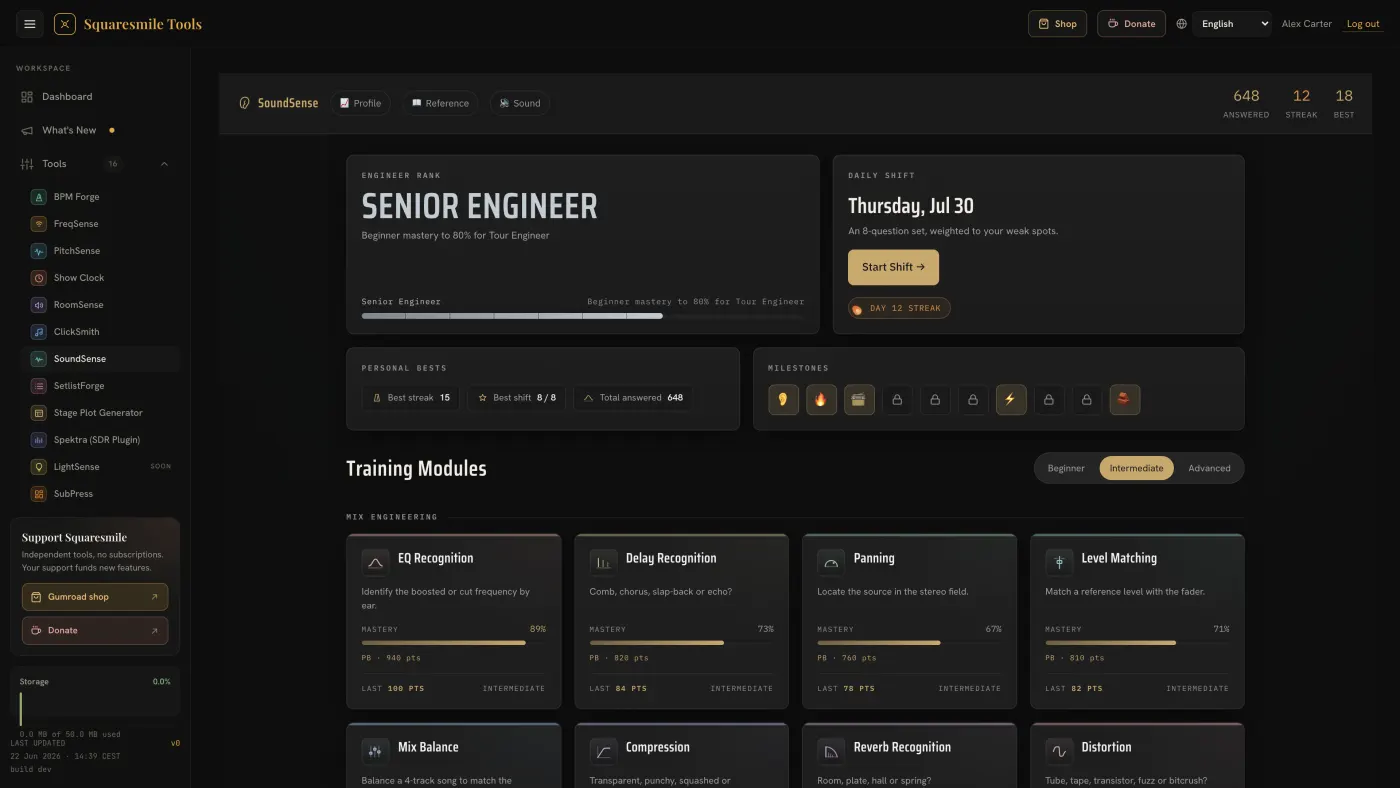Click the 12 Streak stat
Image resolution: width=1400 pixels, height=788 pixels.
(1301, 103)
